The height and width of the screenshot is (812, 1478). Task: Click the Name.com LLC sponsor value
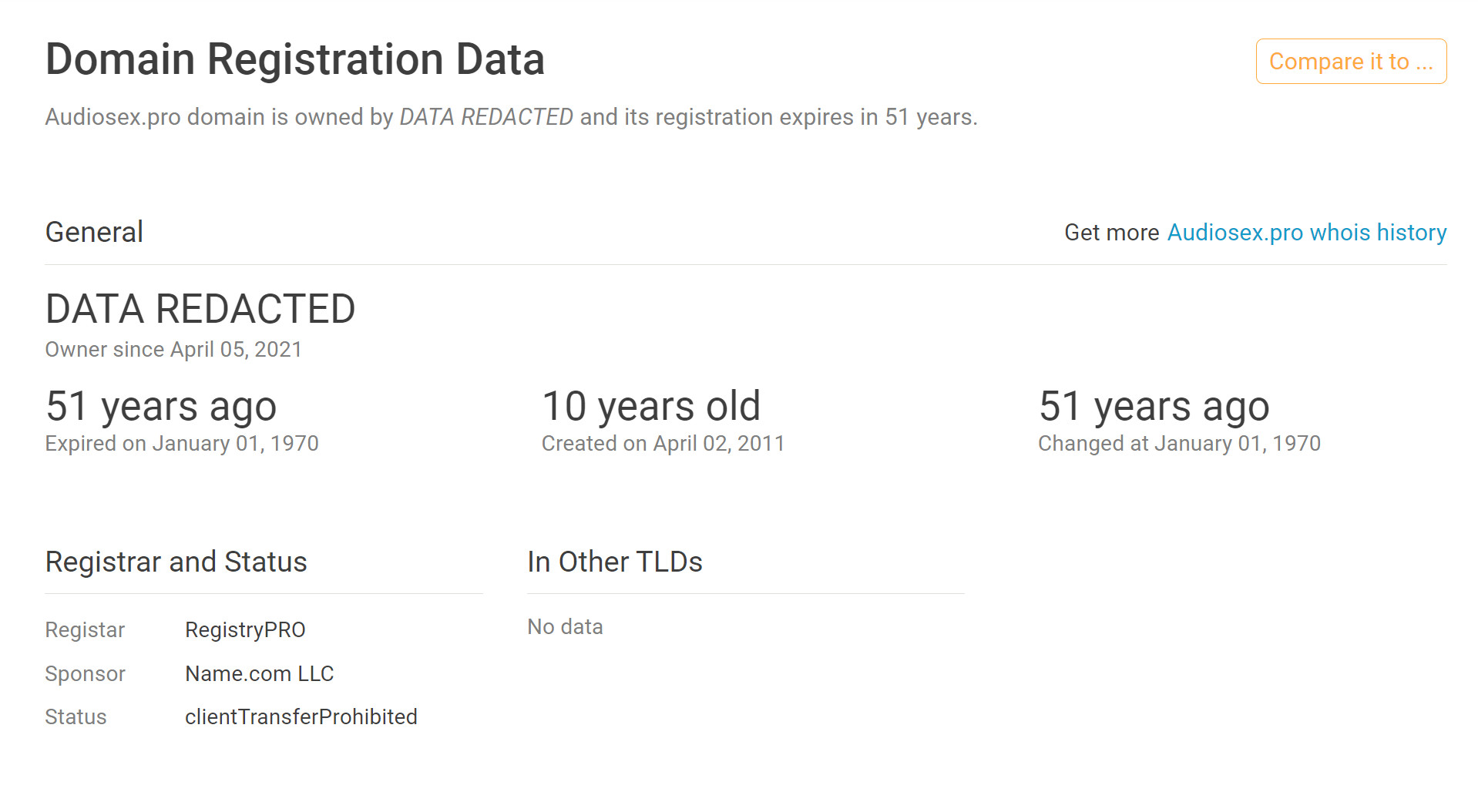(x=260, y=673)
